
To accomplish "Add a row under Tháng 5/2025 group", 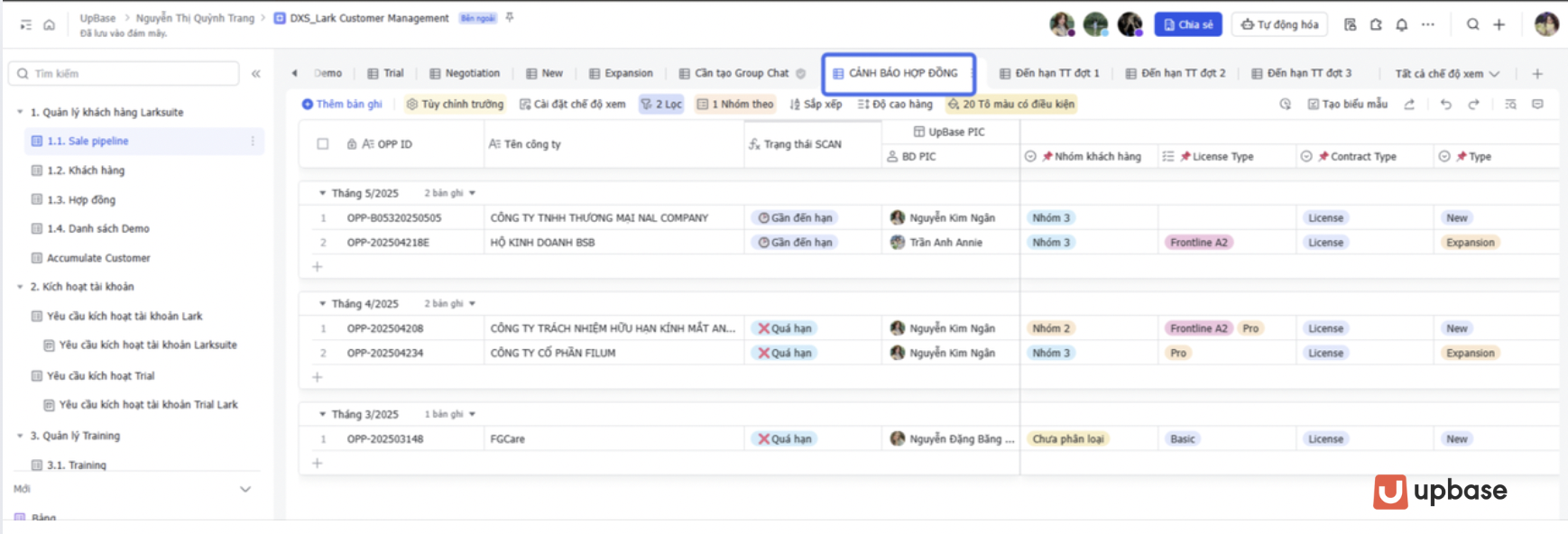I will click(317, 267).
